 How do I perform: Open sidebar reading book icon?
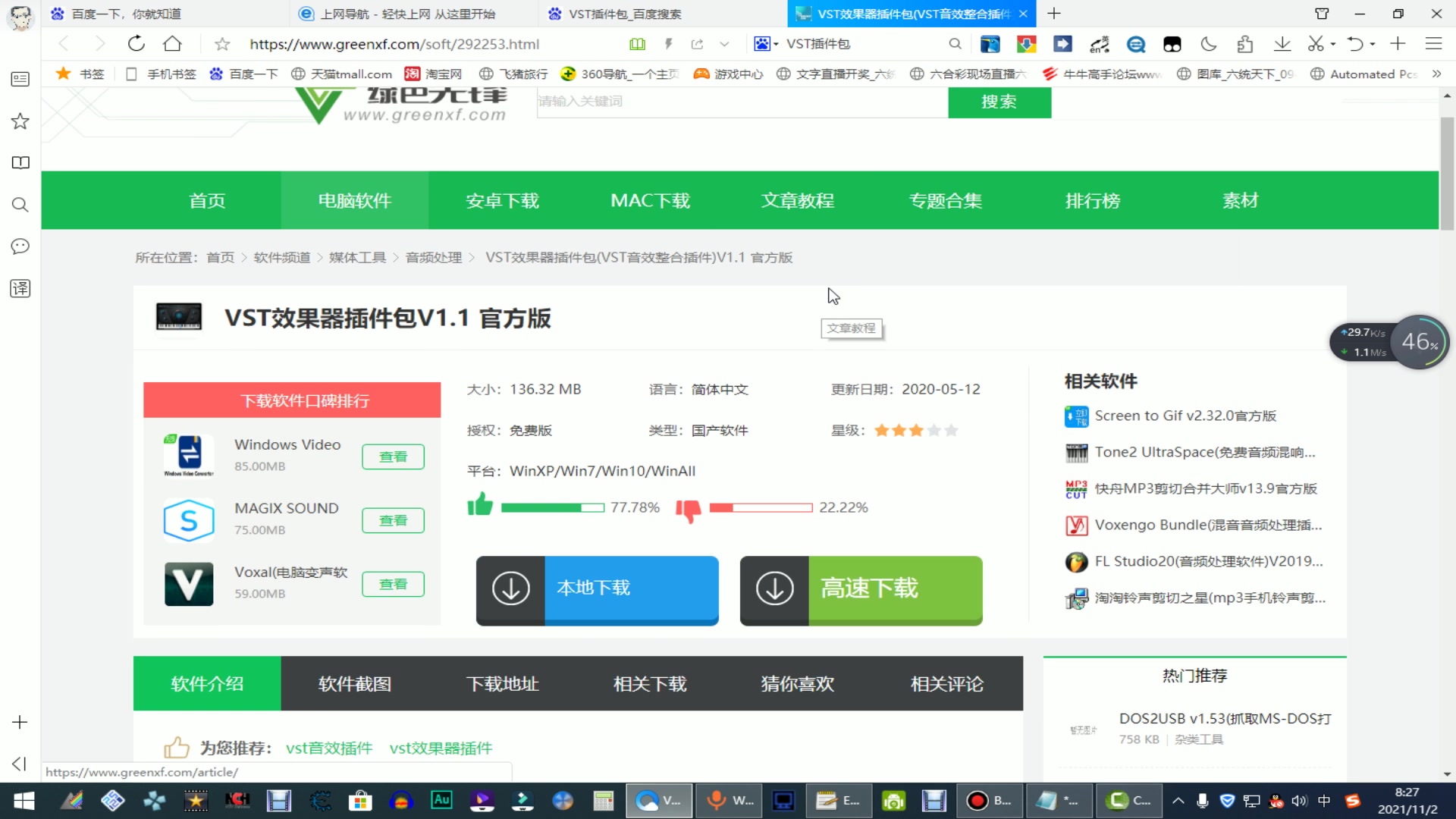coord(20,163)
